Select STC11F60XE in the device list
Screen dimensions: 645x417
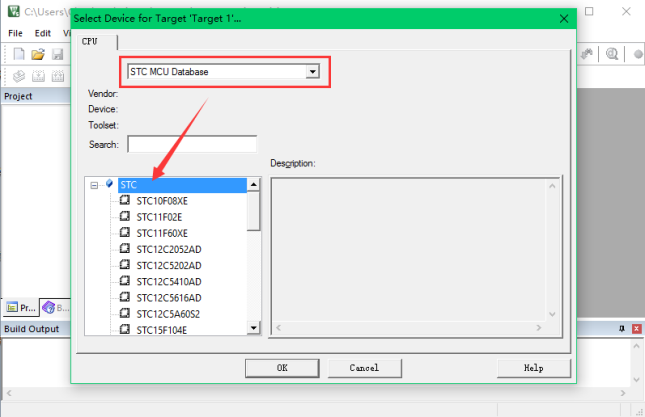(162, 233)
